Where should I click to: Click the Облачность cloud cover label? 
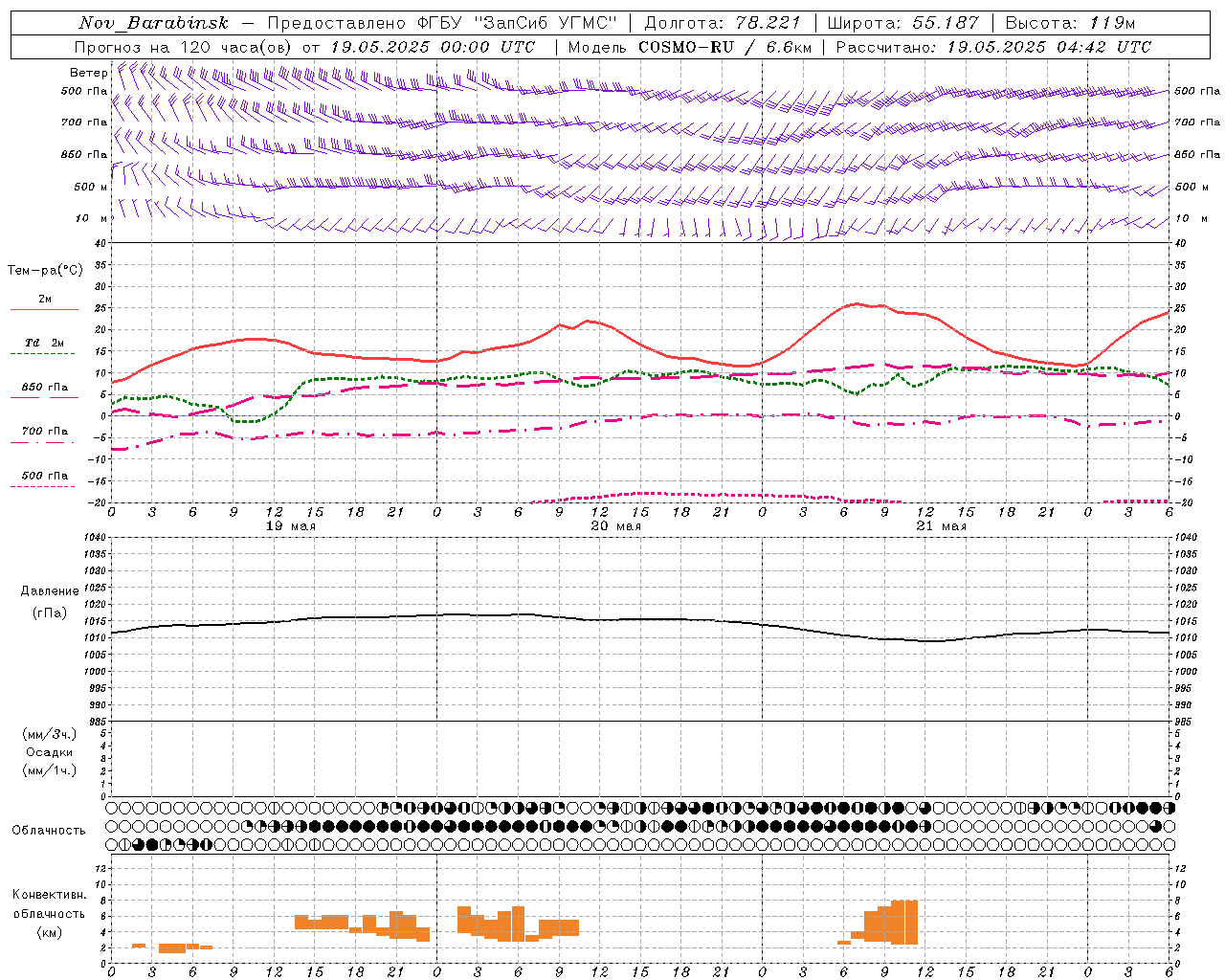49,831
